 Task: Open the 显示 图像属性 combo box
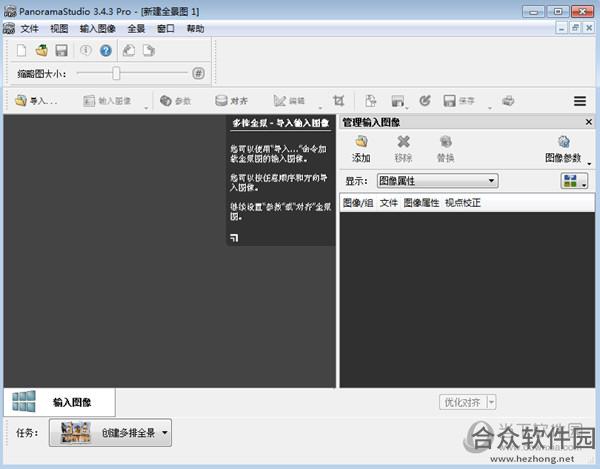(437, 181)
